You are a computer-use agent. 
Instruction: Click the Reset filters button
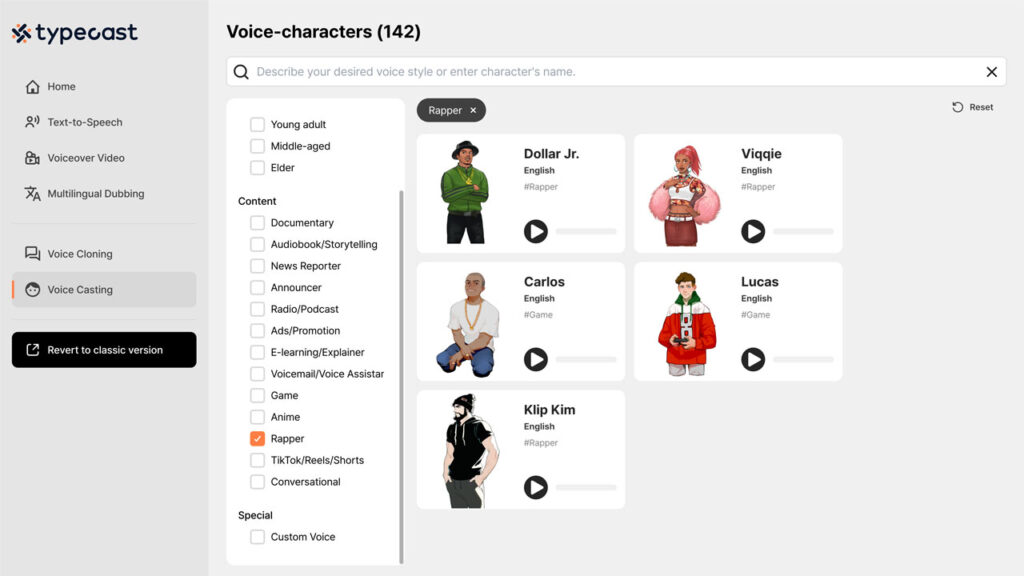tap(971, 106)
